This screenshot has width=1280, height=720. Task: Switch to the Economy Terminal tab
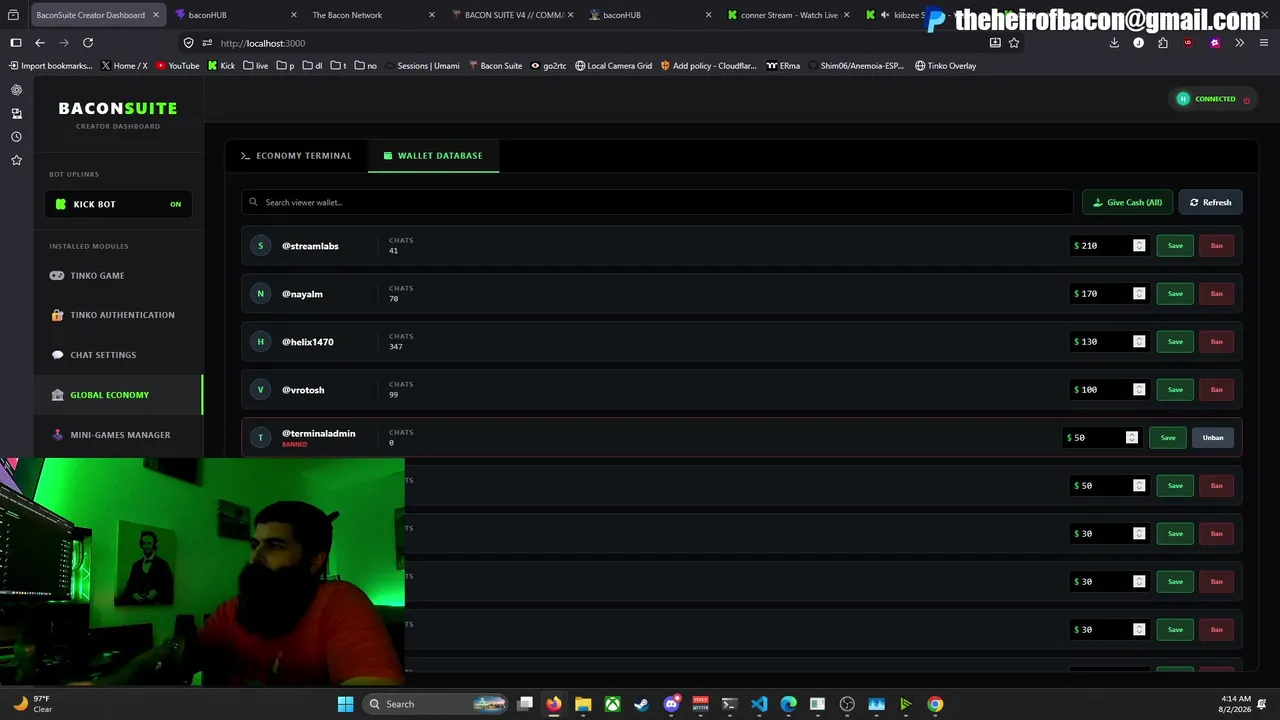(296, 156)
